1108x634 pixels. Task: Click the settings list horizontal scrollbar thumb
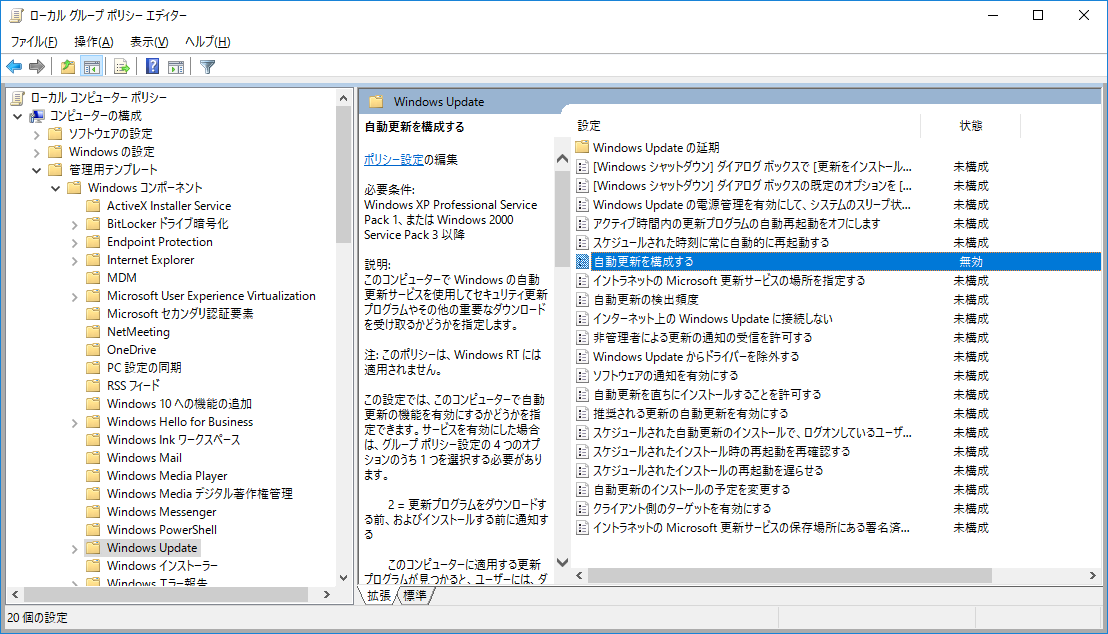[789, 576]
